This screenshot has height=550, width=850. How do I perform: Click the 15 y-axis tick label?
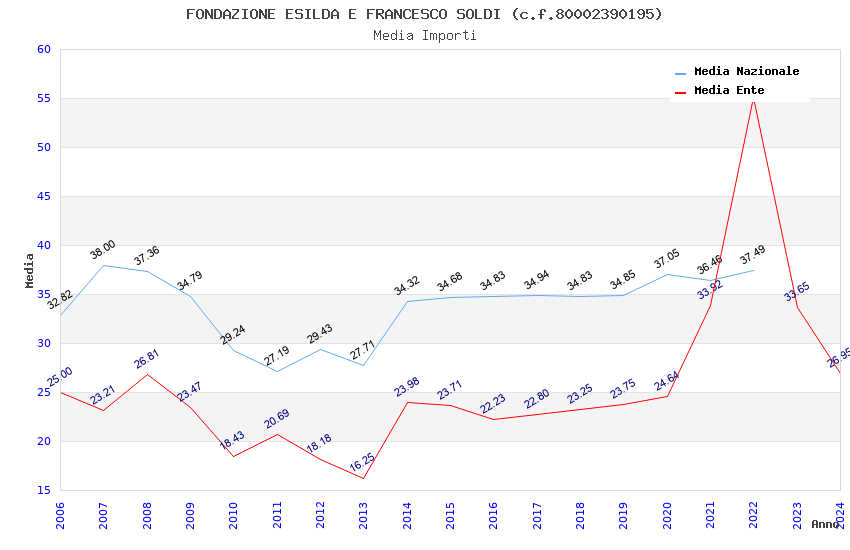[x=44, y=490]
